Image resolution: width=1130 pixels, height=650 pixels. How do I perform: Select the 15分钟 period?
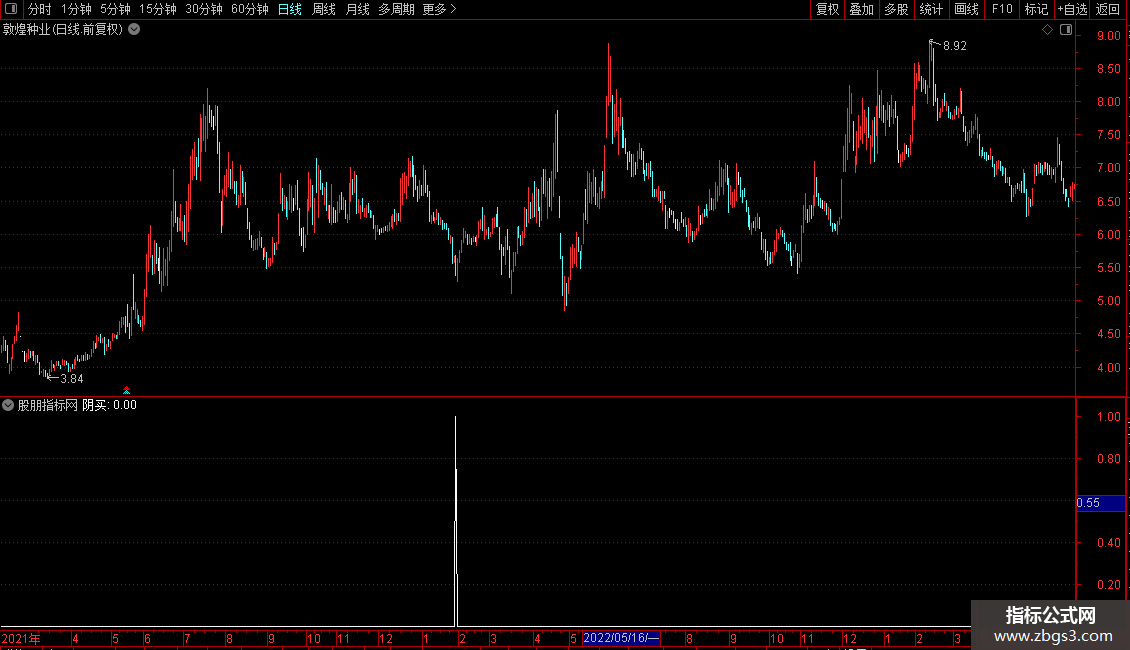[x=158, y=9]
